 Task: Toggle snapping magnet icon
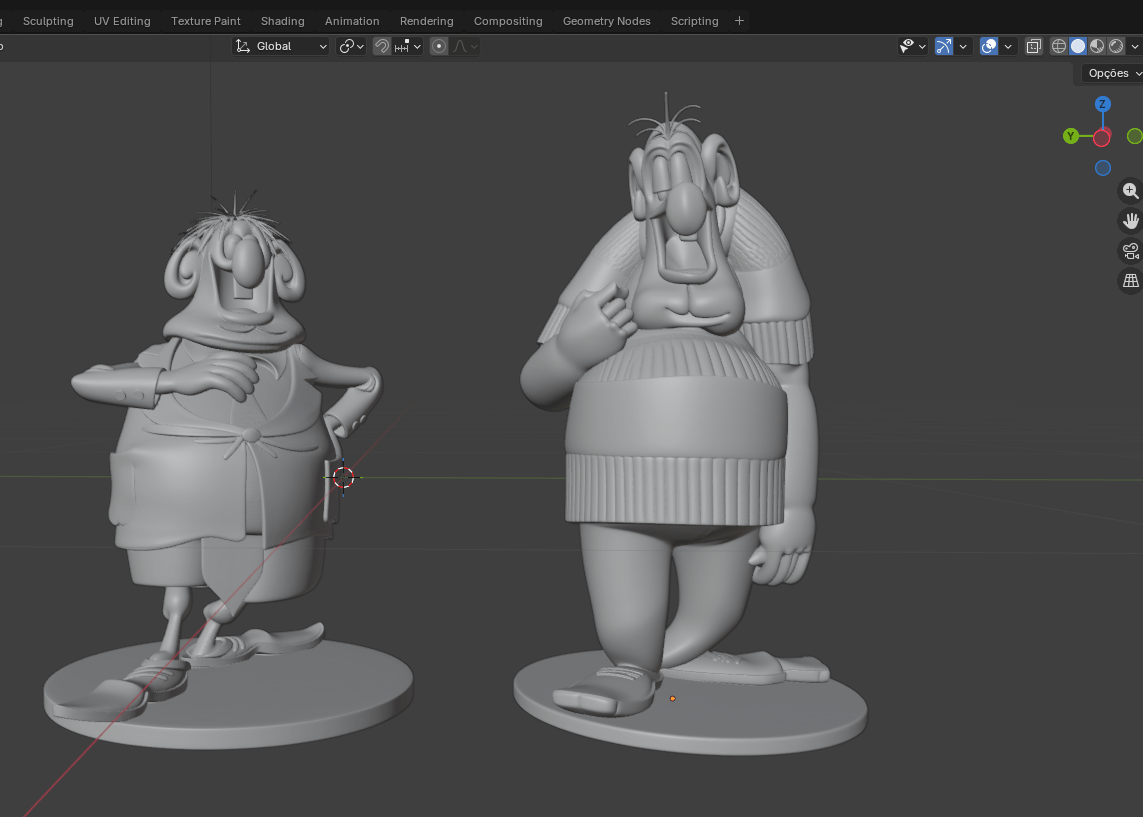(382, 46)
